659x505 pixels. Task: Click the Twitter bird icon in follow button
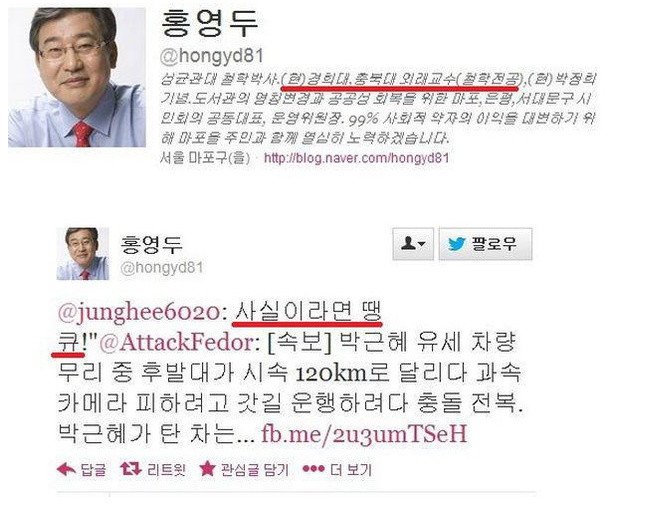pyautogui.click(x=457, y=244)
